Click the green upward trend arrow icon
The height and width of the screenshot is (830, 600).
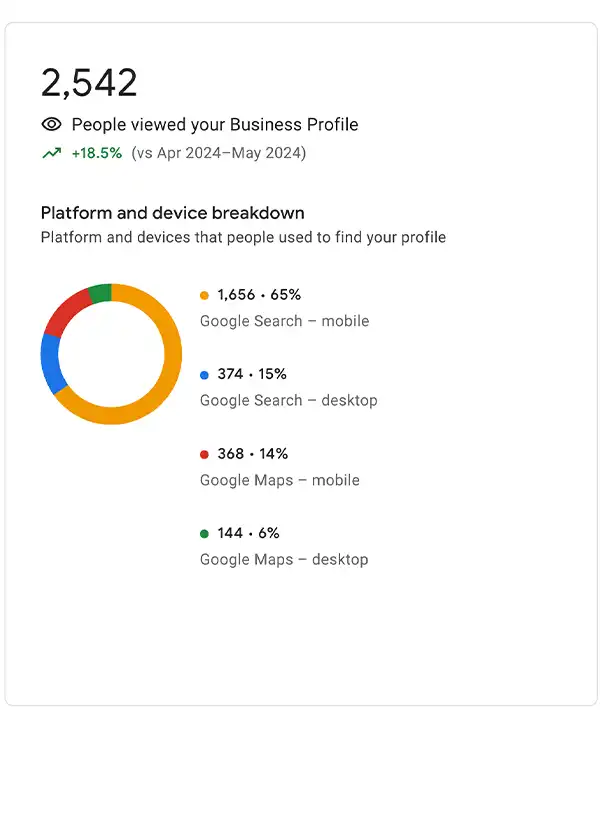[51, 153]
